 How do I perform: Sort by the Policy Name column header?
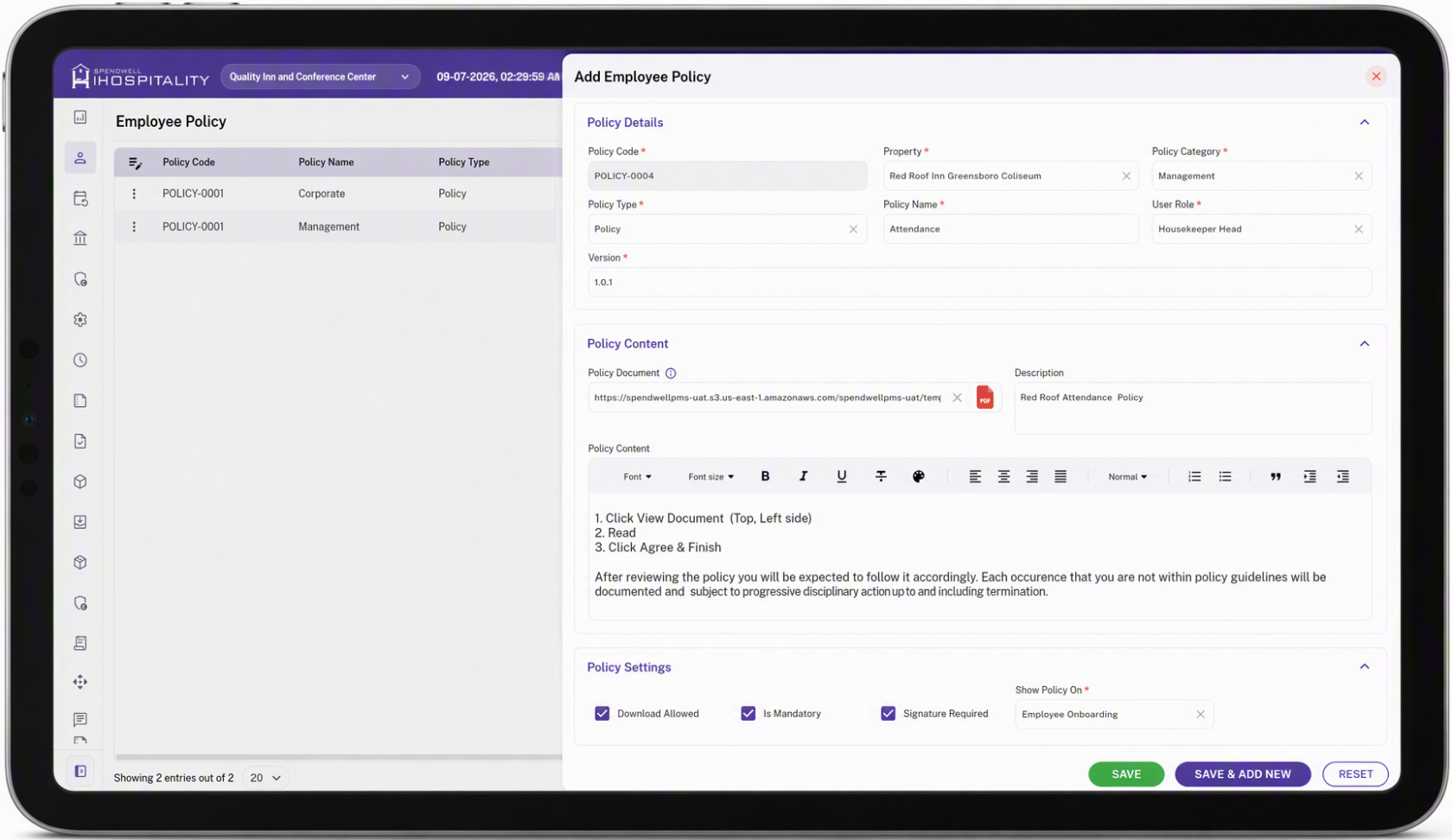(x=326, y=162)
